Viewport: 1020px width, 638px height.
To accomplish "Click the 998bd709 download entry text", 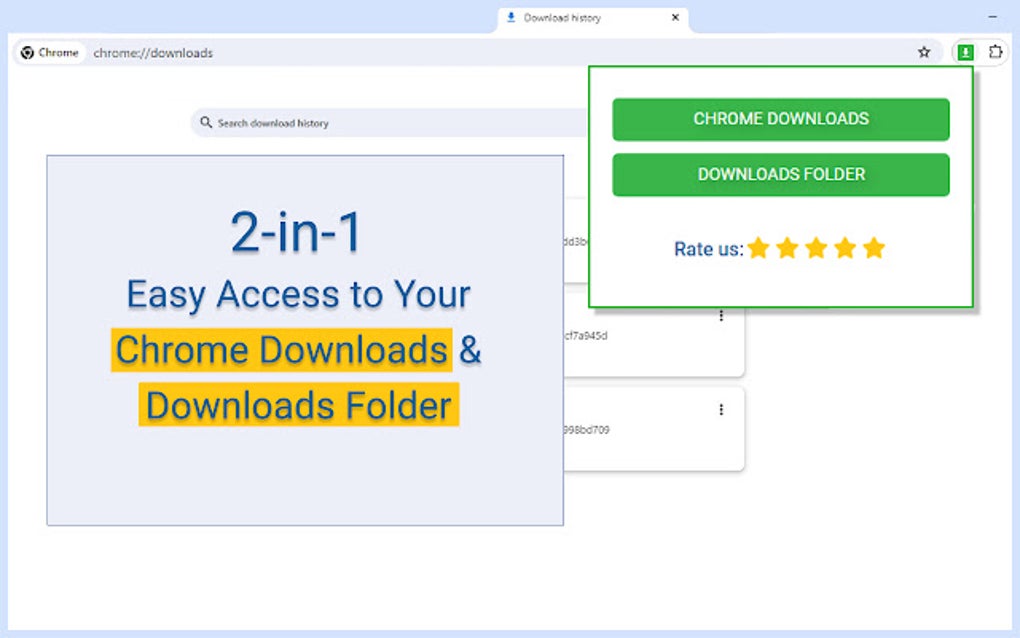I will click(x=587, y=430).
